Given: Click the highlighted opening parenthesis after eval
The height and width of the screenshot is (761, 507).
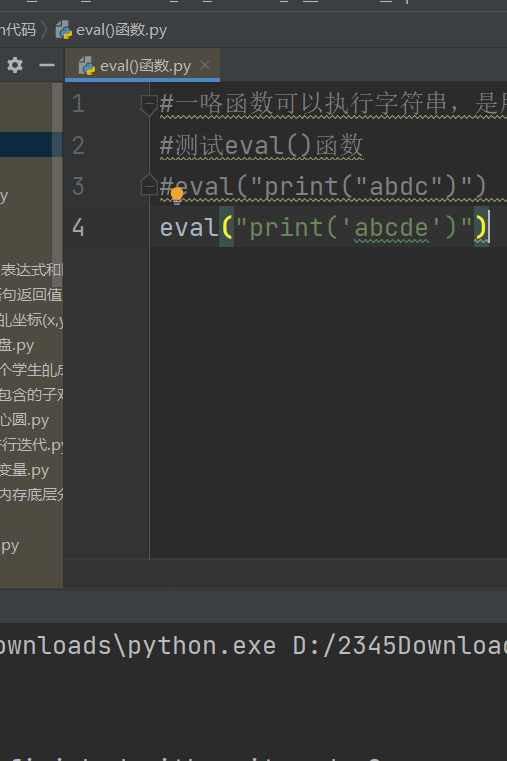Looking at the screenshot, I should click(x=227, y=227).
